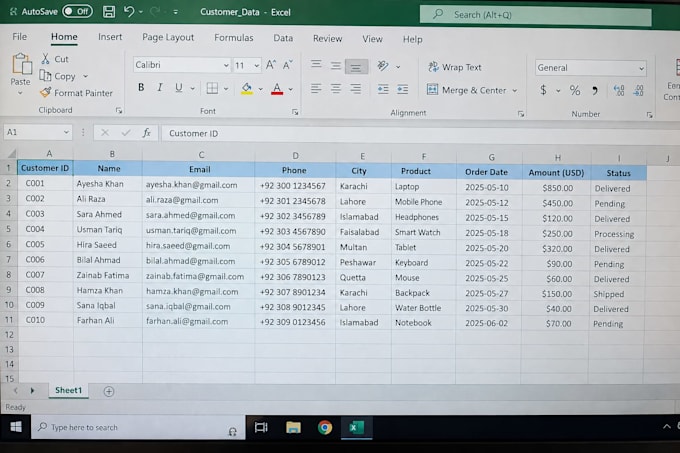Viewport: 680px width, 453px height.
Task: Click the Align Left icon
Action: (x=316, y=89)
